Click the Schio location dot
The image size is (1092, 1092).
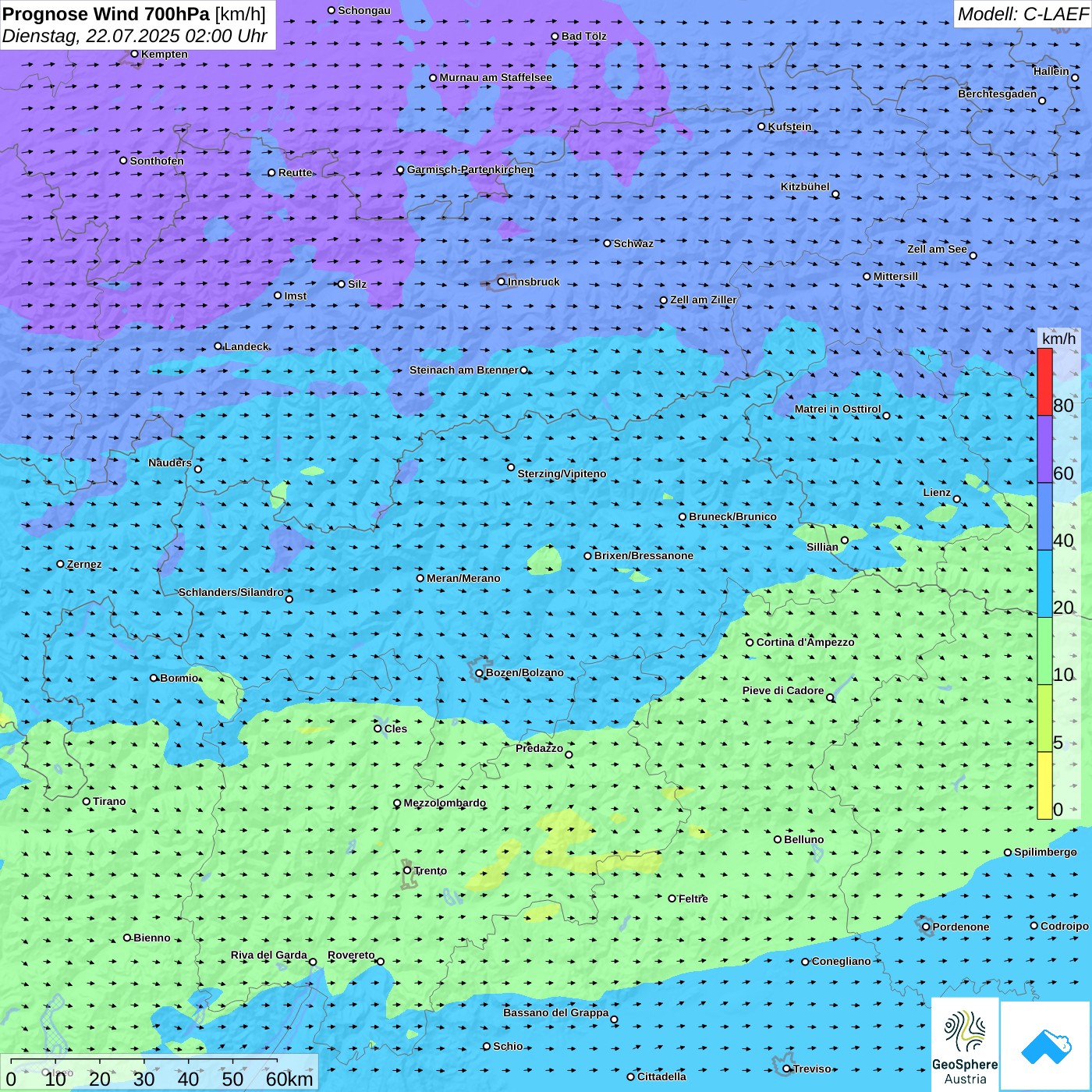[487, 1047]
